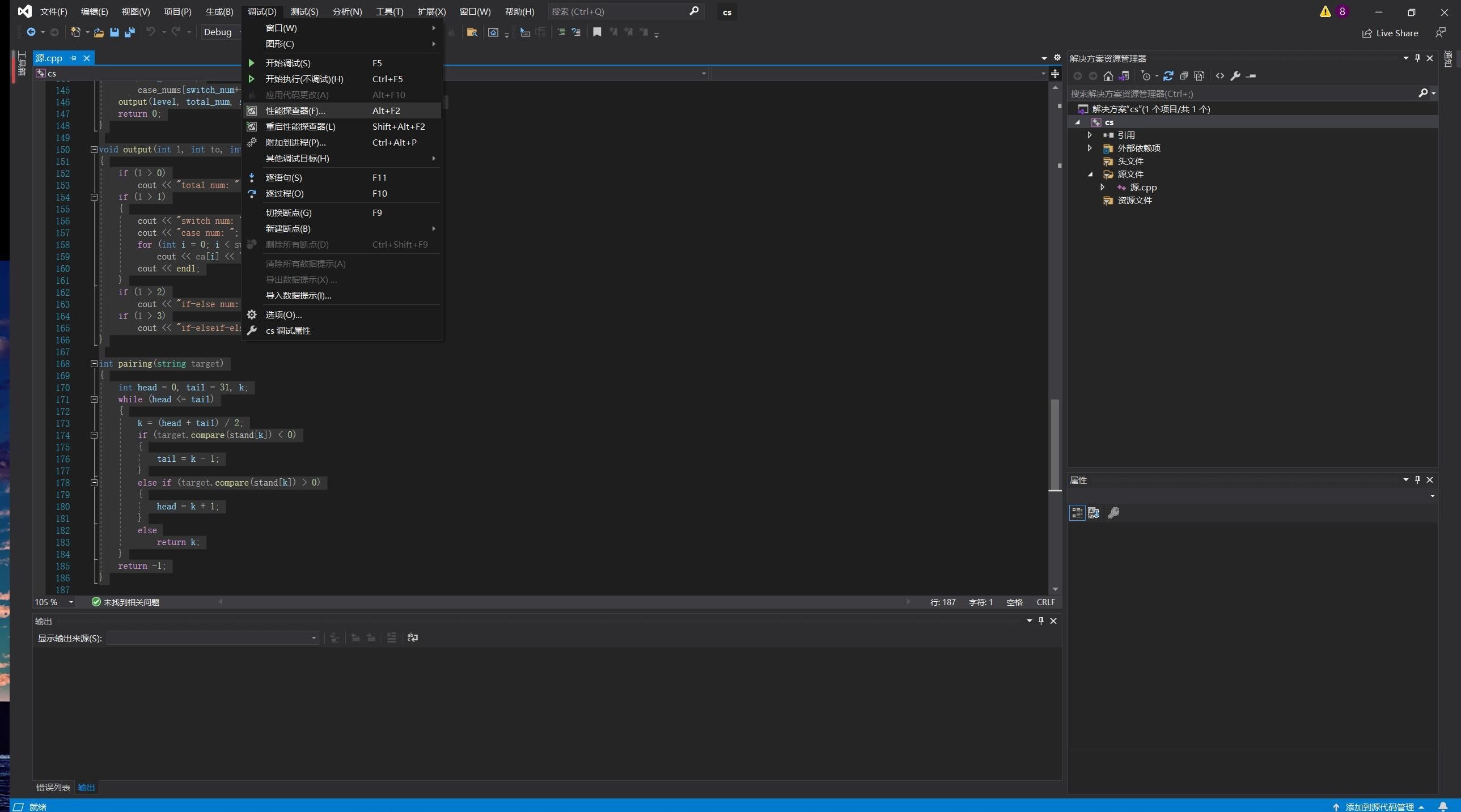This screenshot has height=812, width=1461.
Task: Click the editor vertical scrollbar thumb
Action: pos(1055,444)
